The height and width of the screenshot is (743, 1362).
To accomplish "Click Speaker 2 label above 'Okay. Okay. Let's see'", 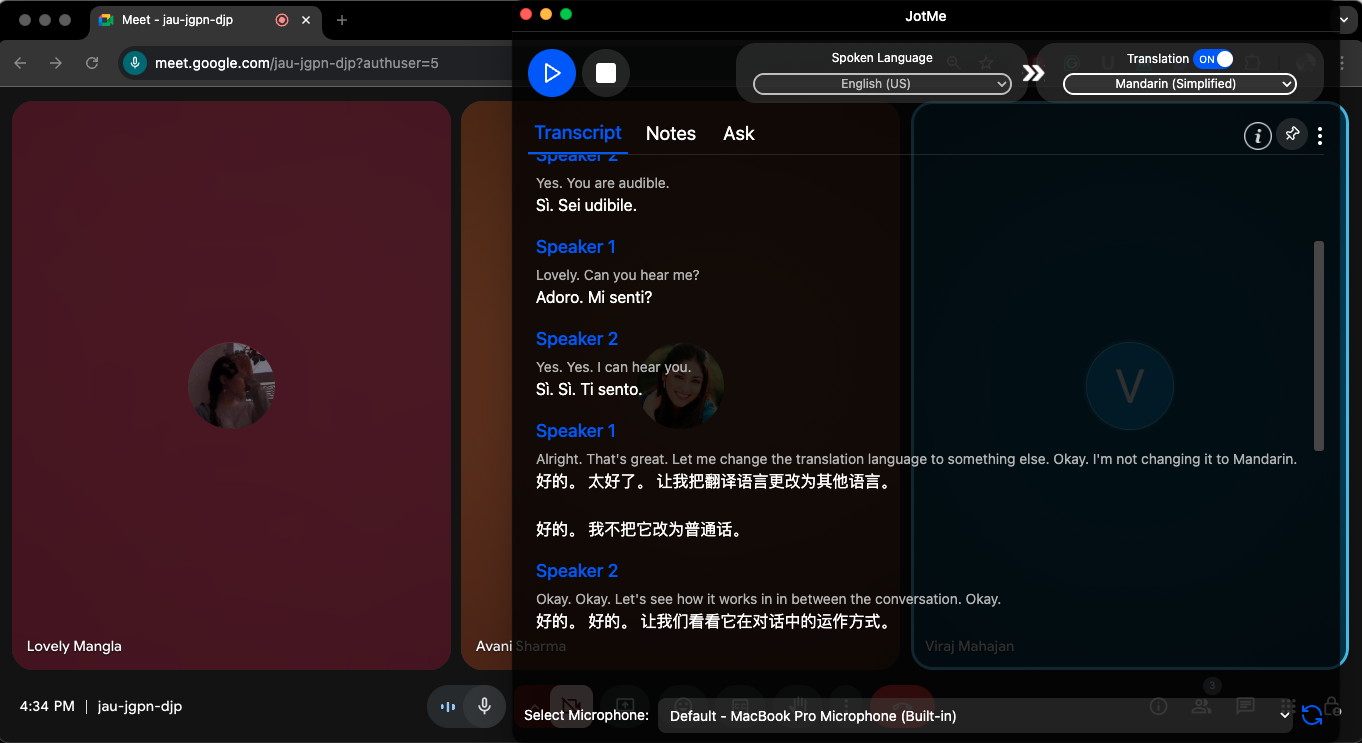I will 577,571.
